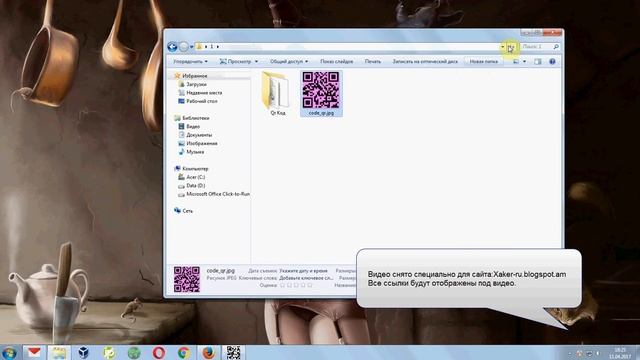This screenshot has width=640, height=360.
Task: Click the Explorer icon on the taskbar
Action: pos(59,353)
